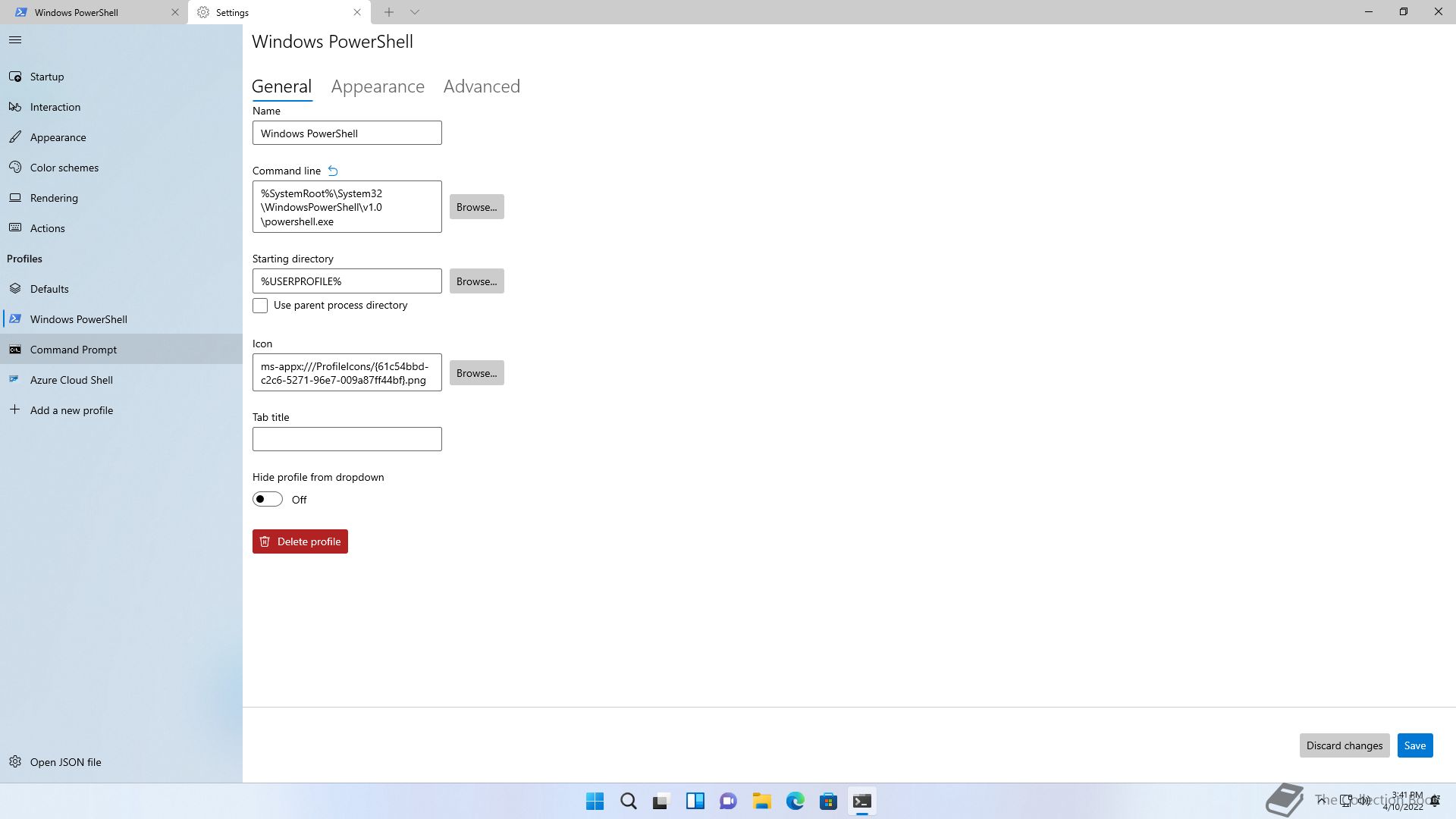Enable Use parent process directory checkbox

click(x=260, y=306)
